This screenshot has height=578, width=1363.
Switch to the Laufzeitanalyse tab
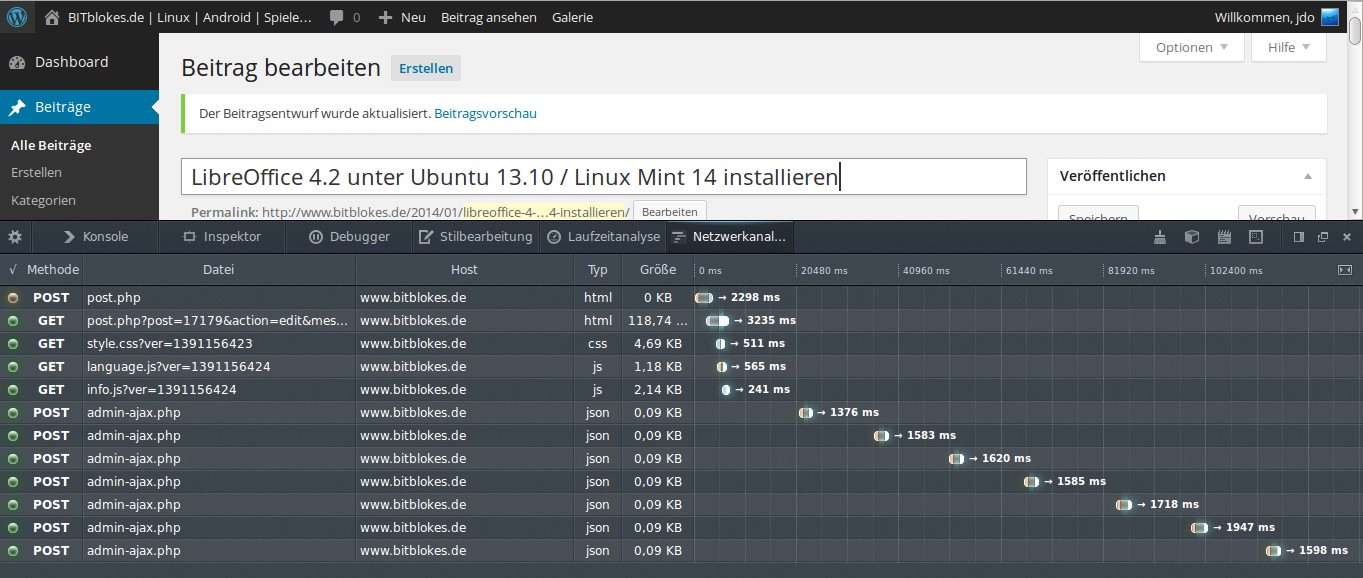[x=603, y=237]
